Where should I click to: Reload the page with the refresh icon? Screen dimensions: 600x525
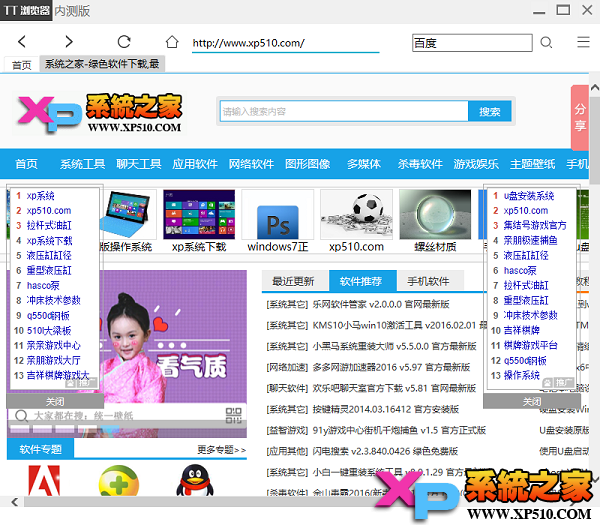point(124,42)
